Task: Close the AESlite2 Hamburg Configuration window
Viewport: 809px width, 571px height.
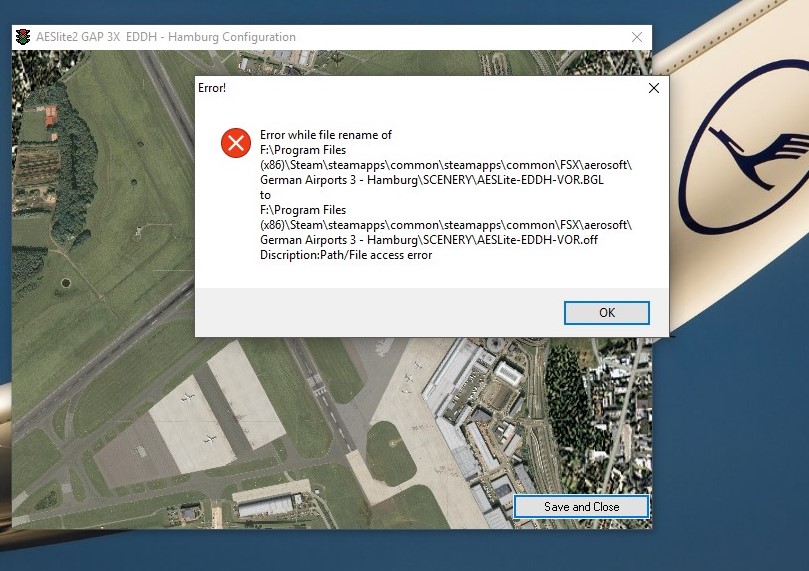Action: coord(637,37)
